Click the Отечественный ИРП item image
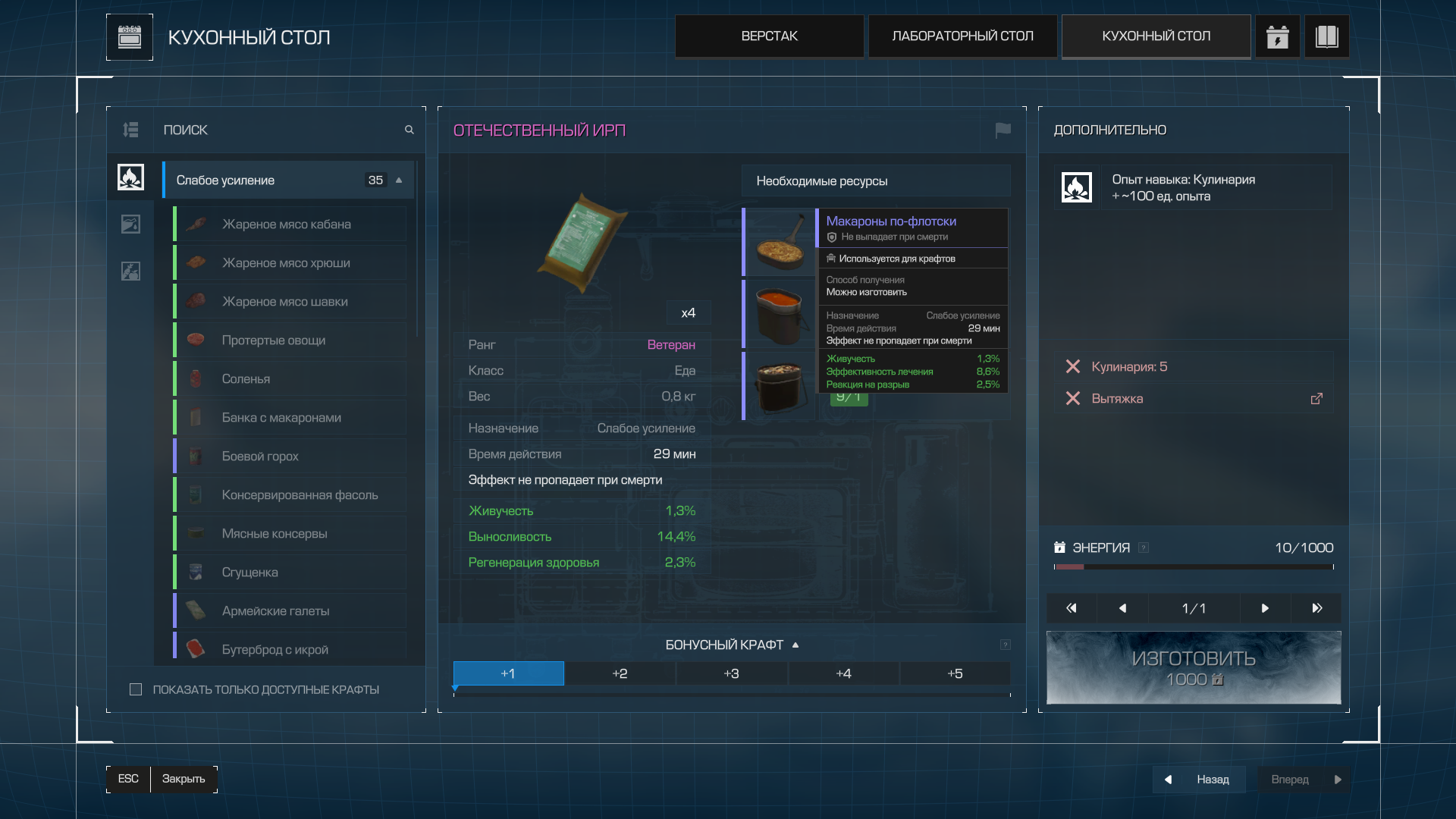1456x819 pixels. click(x=582, y=243)
